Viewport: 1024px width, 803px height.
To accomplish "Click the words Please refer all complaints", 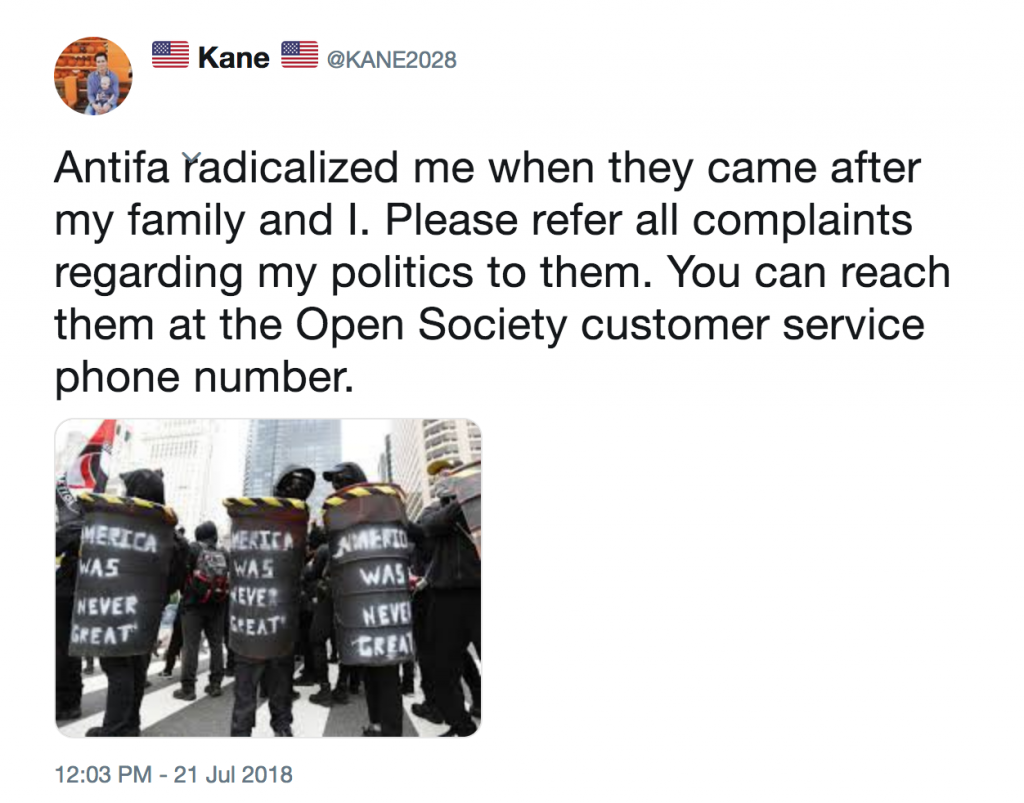I will click(648, 220).
